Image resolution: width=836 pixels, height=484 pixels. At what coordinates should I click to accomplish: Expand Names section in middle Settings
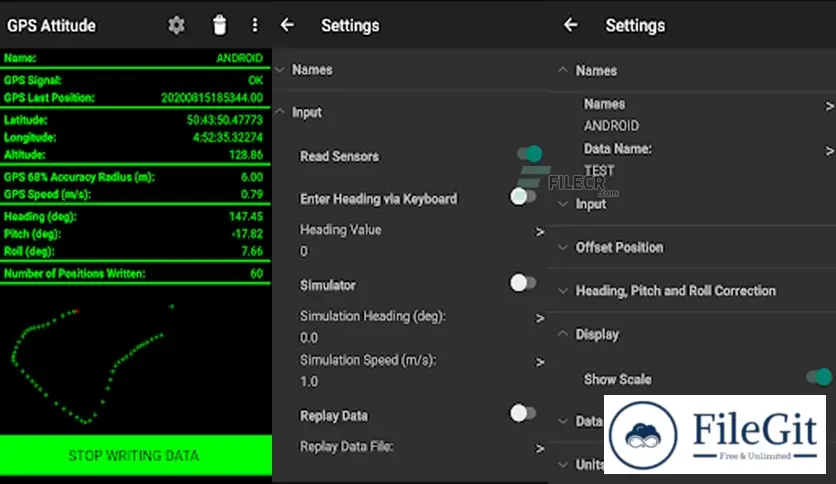point(280,70)
